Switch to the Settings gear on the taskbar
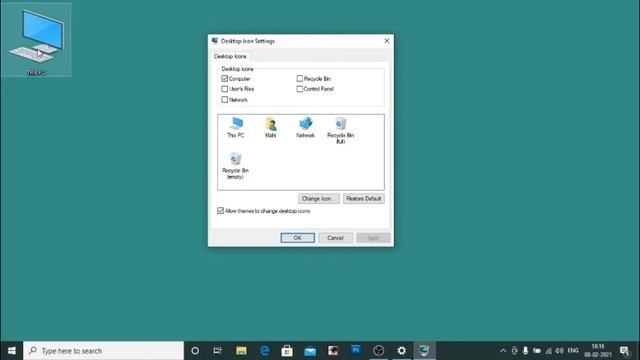 [402, 351]
